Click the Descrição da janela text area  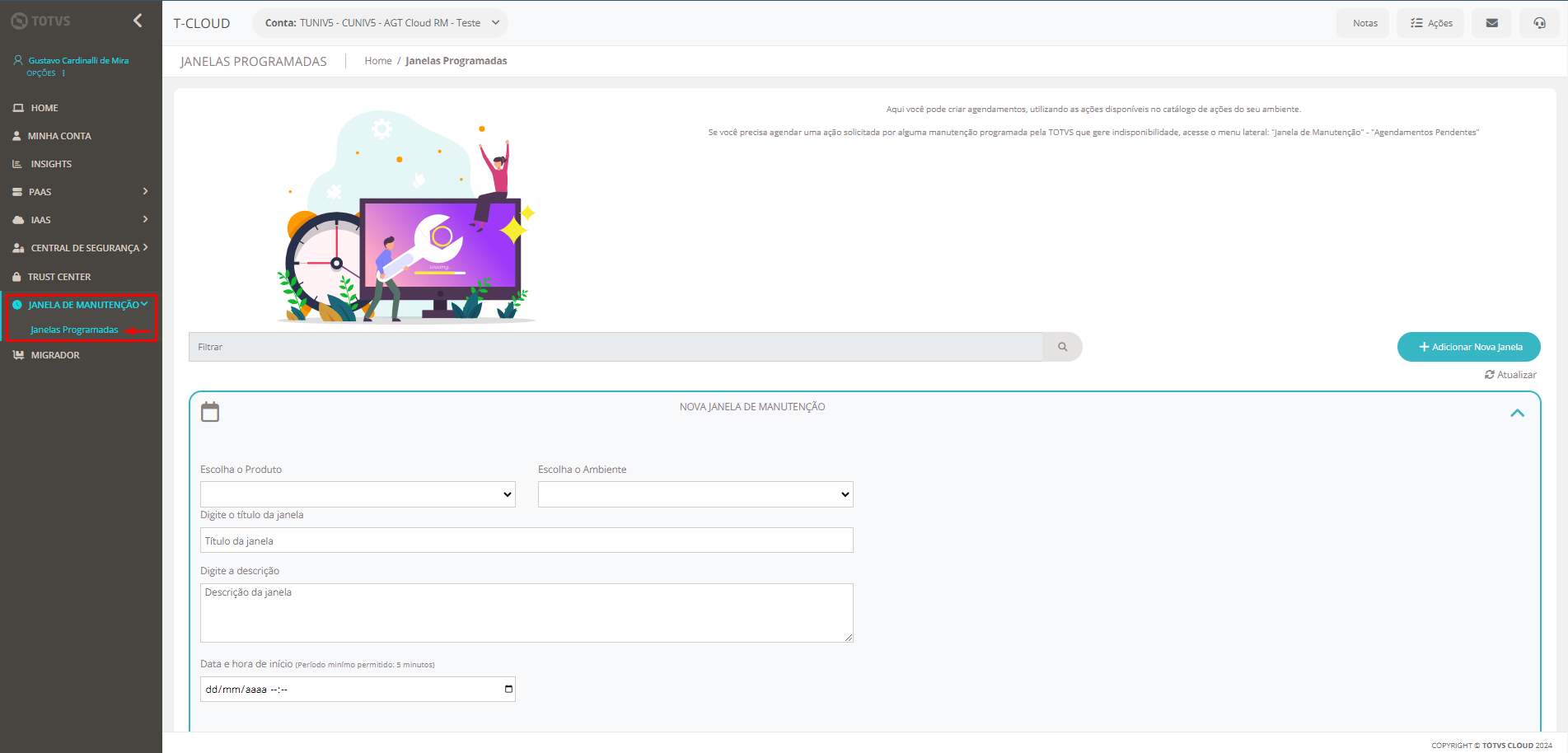(527, 613)
